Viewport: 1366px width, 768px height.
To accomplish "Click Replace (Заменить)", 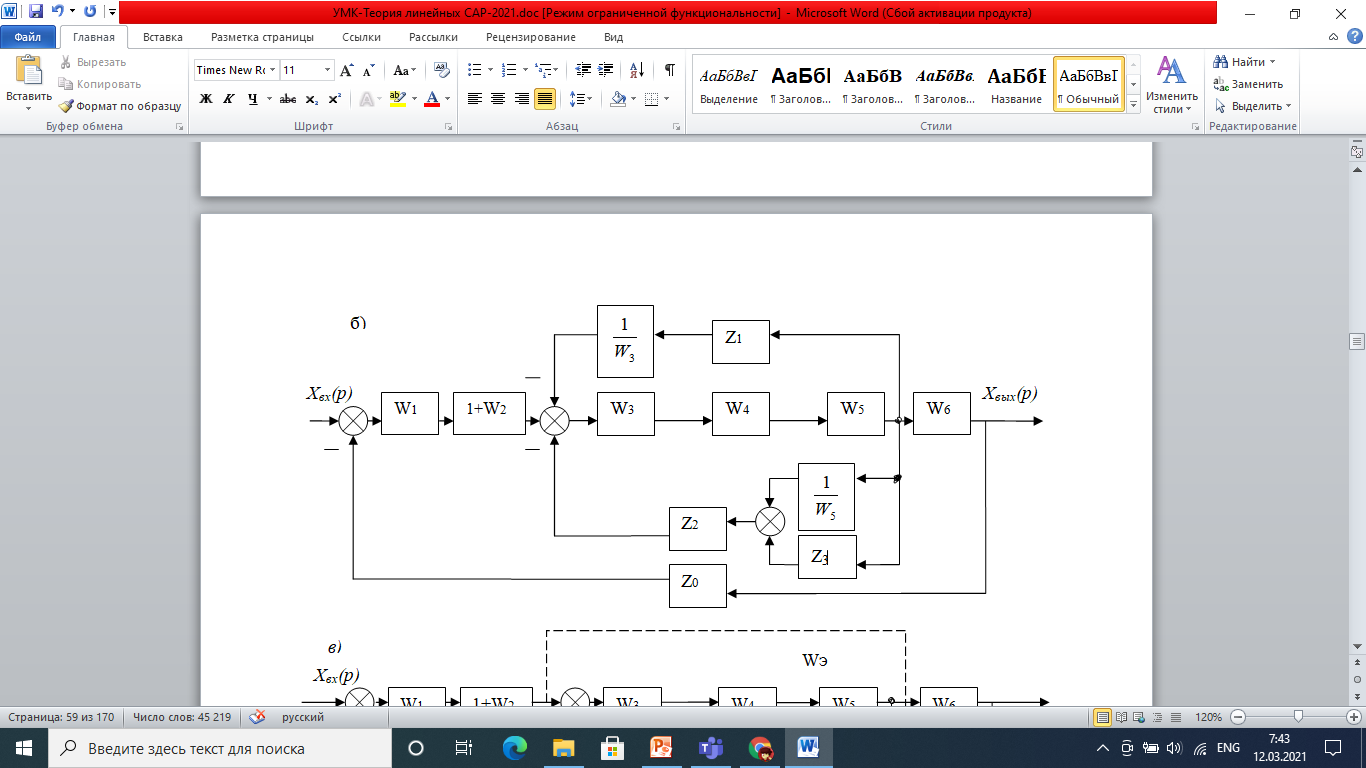I will [x=1247, y=84].
